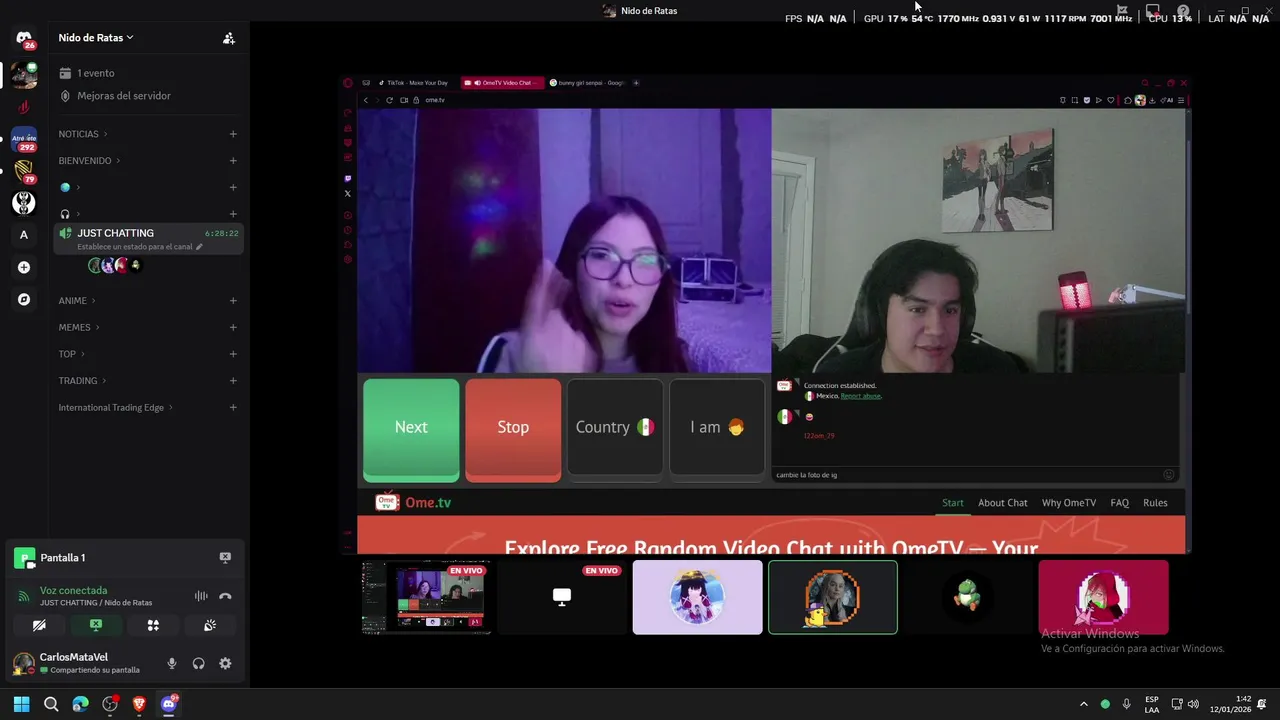Expand the headphones emoji category
Screen dimensions: 1280x720
point(69,214)
